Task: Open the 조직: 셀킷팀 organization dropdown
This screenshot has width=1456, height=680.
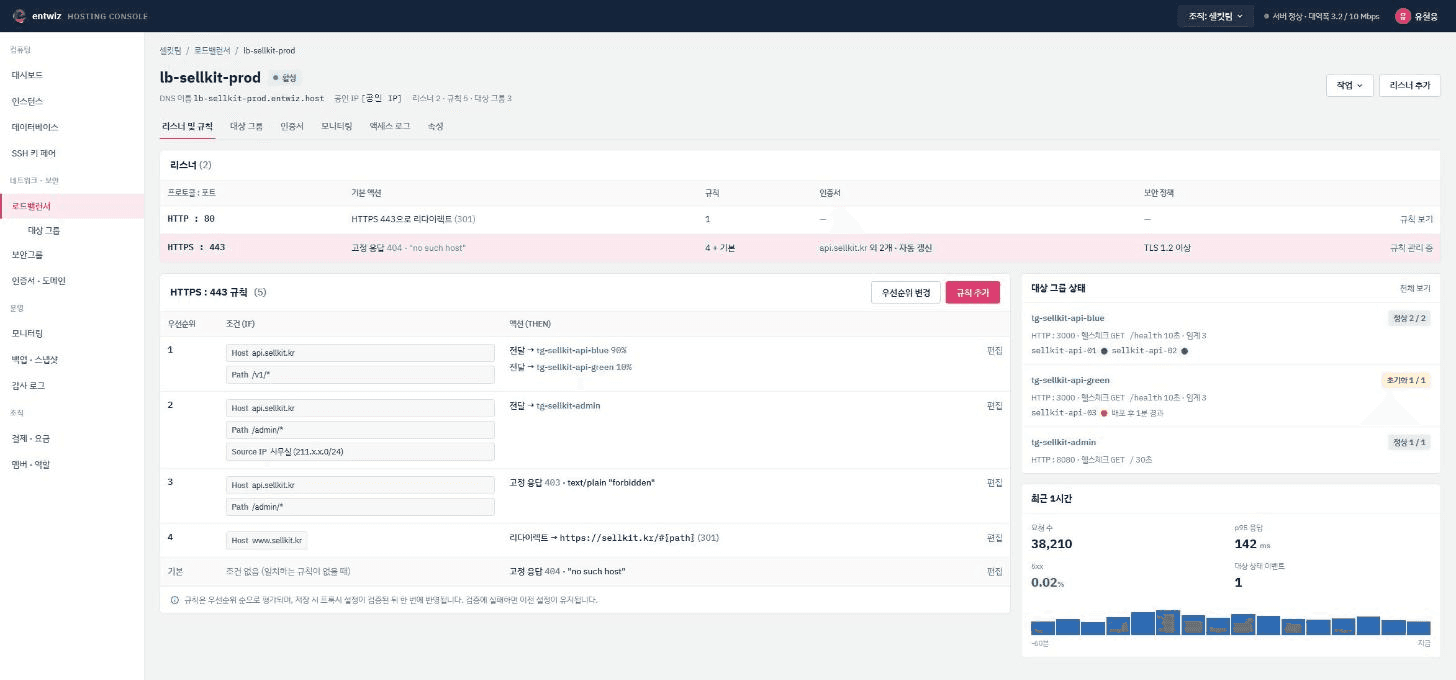Action: 1215,16
